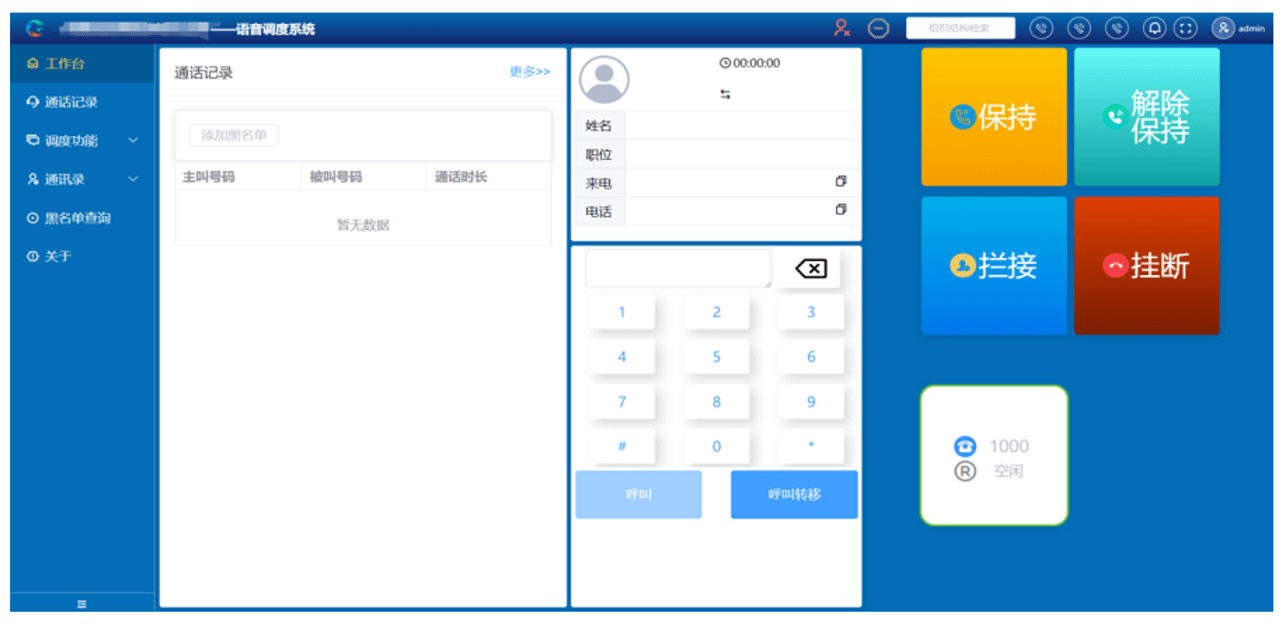Click the red user-remove icon in header
Image resolution: width=1282 pixels, height=626 pixels.
[842, 29]
